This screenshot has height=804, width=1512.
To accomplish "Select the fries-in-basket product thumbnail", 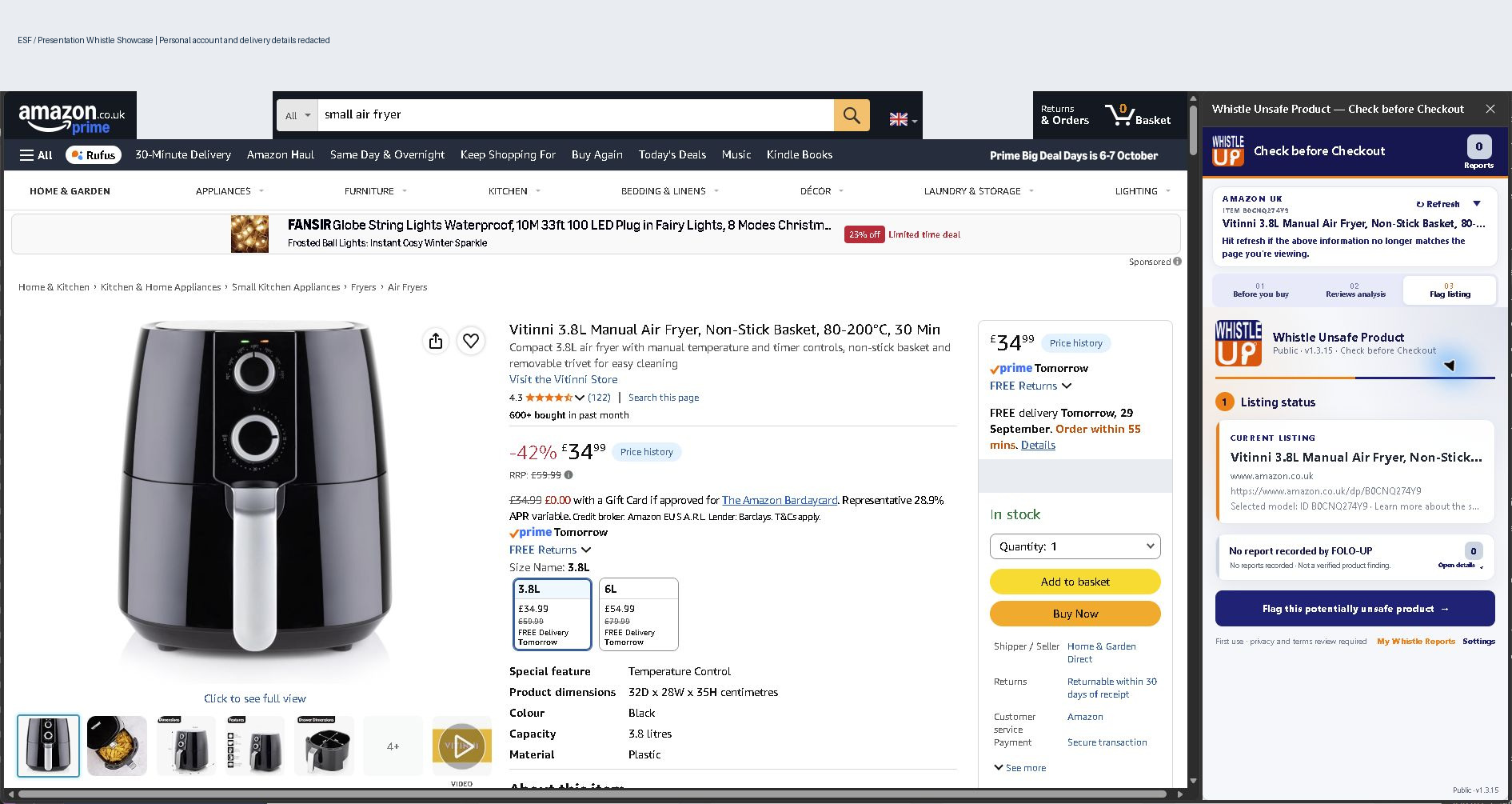I will point(117,746).
